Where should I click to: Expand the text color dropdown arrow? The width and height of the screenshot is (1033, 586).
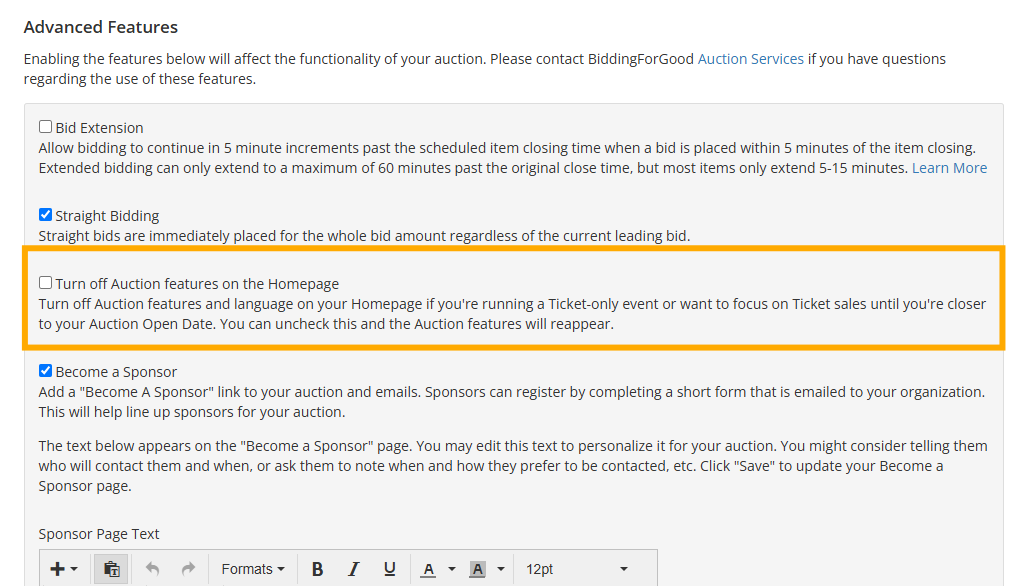(452, 569)
